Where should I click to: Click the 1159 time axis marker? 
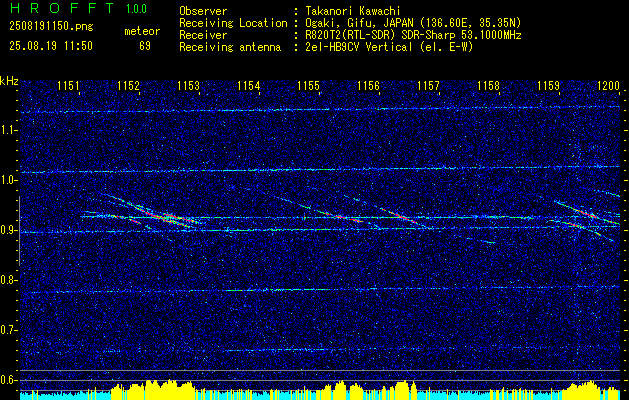(548, 85)
